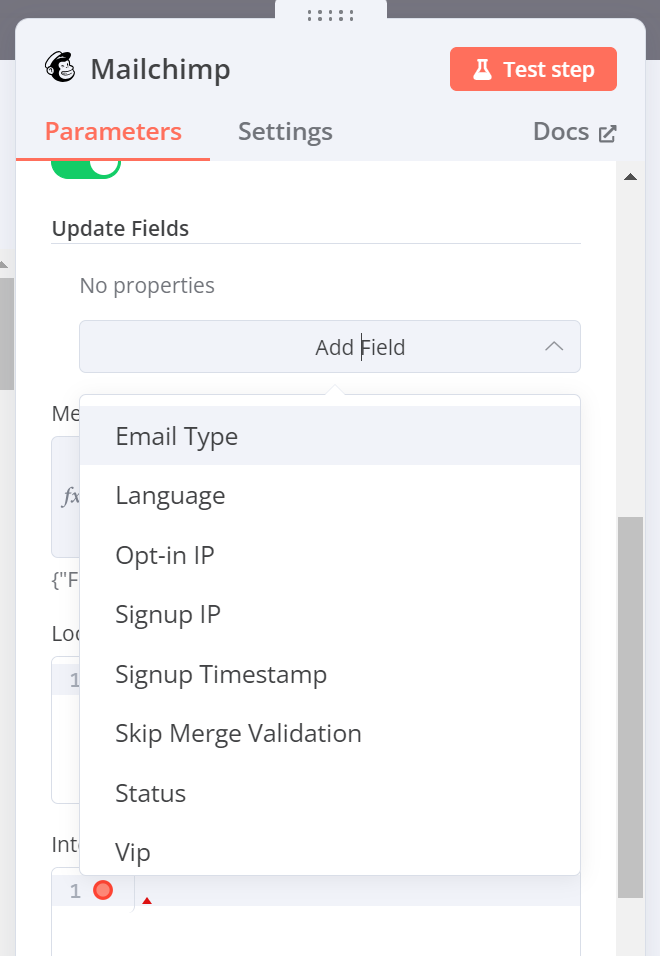Image resolution: width=660 pixels, height=956 pixels.
Task: Pick Signup IP from the dropdown
Action: [330, 614]
